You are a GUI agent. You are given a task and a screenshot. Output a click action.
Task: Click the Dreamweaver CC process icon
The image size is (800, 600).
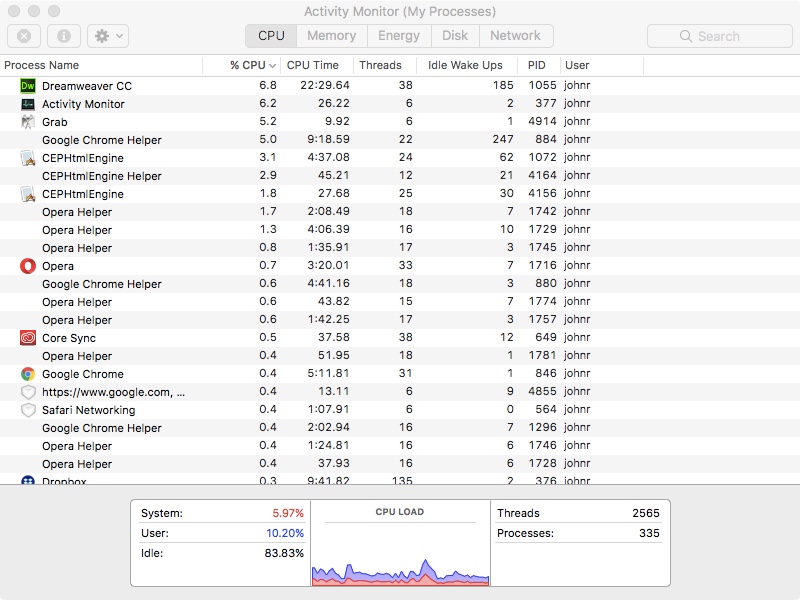point(28,86)
